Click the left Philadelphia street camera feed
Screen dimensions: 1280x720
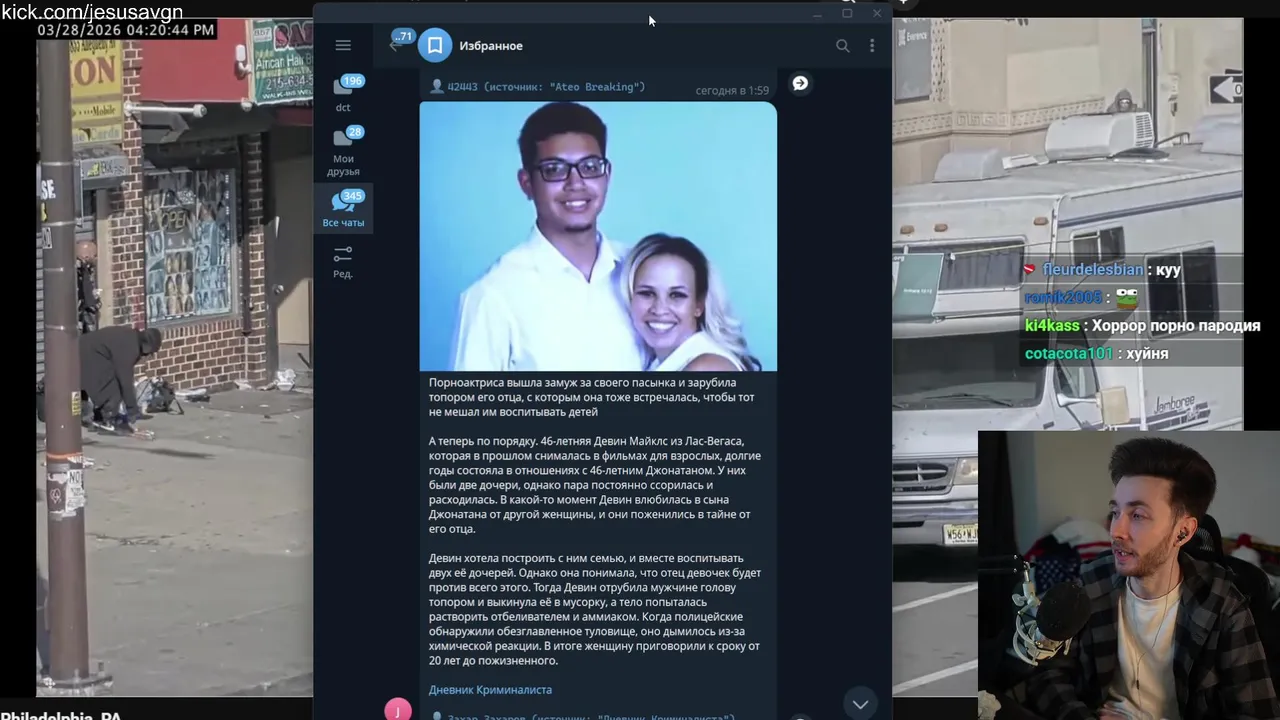click(175, 358)
